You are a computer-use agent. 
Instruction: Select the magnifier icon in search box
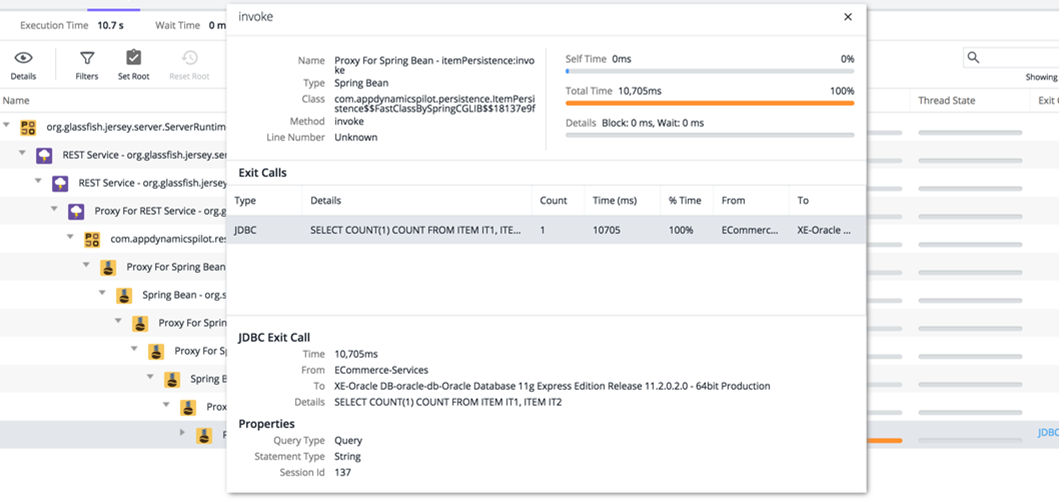coord(973,57)
